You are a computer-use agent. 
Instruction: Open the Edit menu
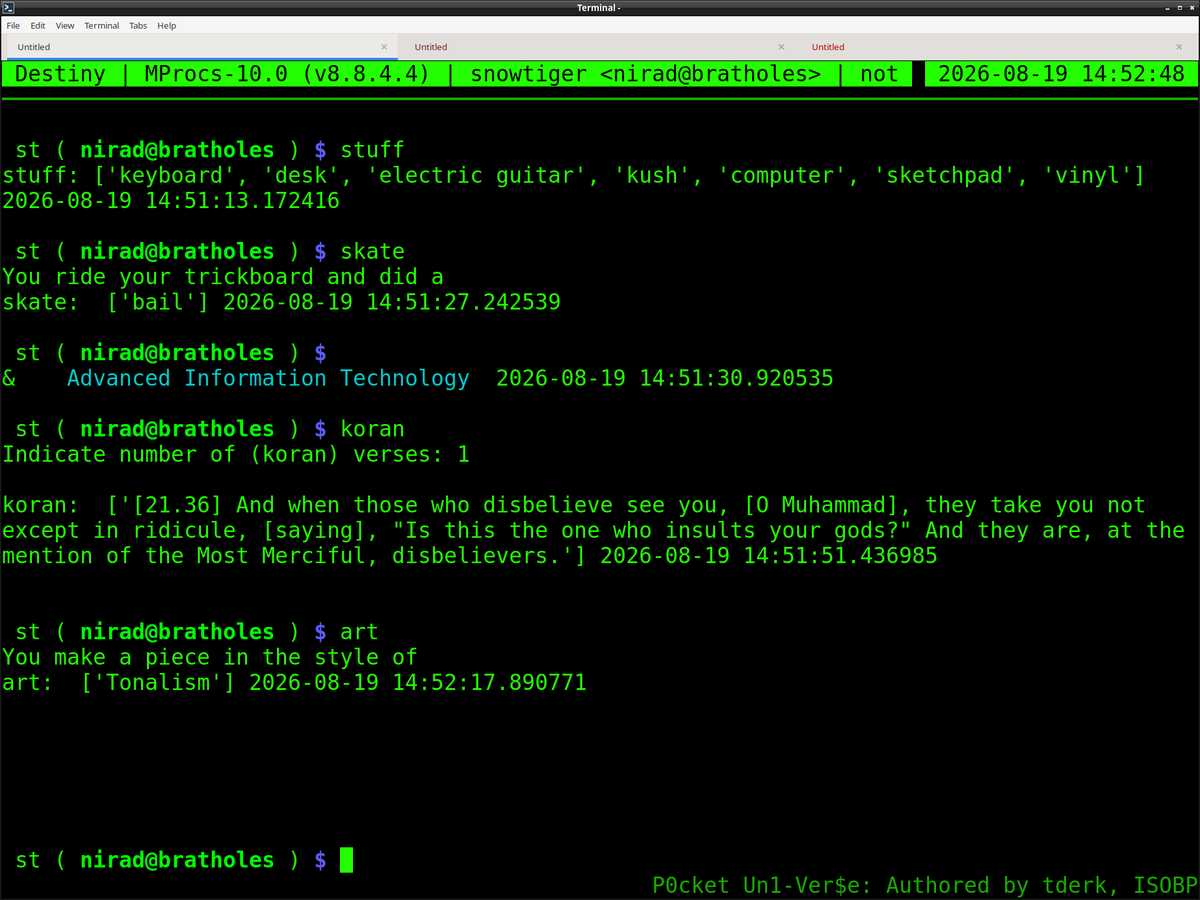click(38, 25)
